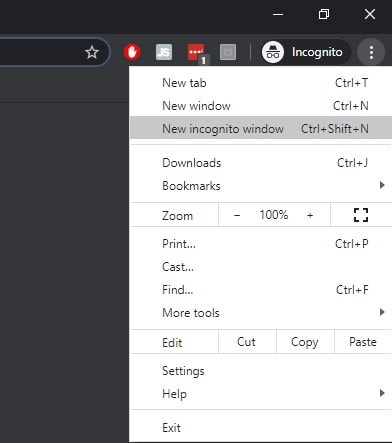Click the bookmark star icon
The width and height of the screenshot is (392, 443).
click(92, 52)
